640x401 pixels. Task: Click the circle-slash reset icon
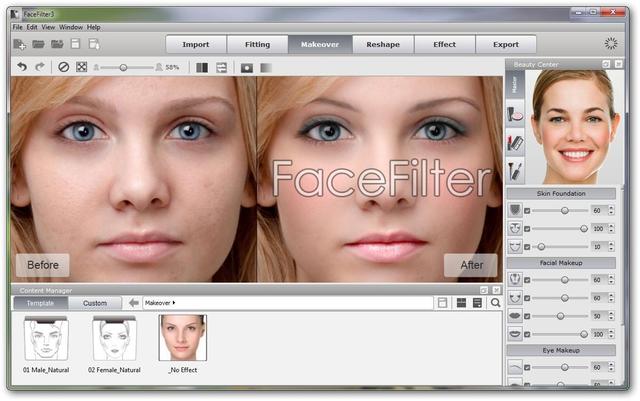(63, 67)
